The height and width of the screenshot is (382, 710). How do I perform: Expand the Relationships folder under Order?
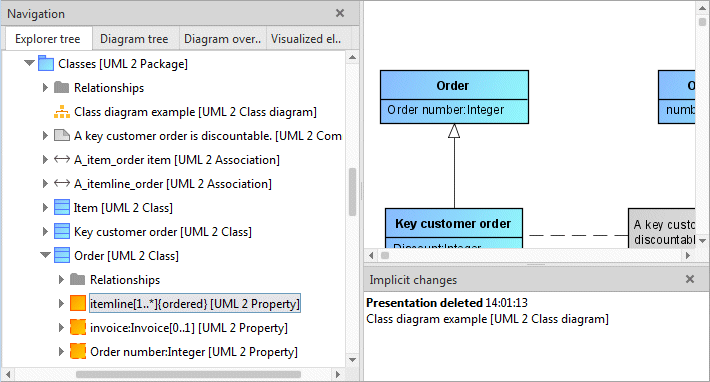(61, 279)
